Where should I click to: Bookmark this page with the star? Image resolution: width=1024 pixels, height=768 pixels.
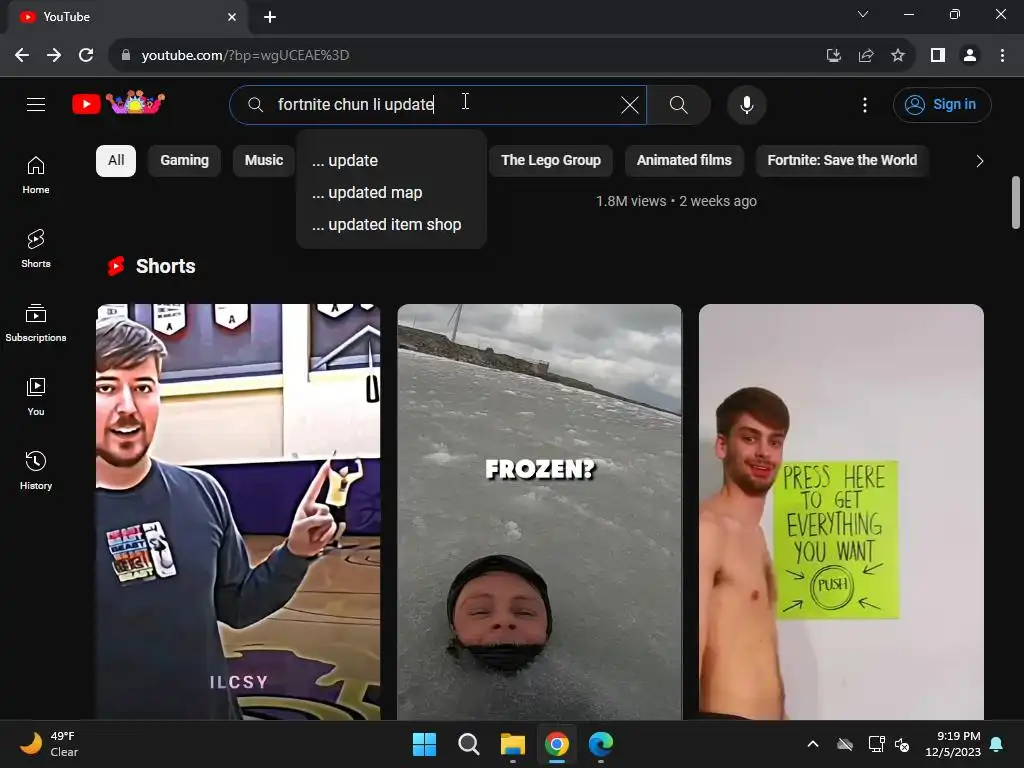(898, 56)
